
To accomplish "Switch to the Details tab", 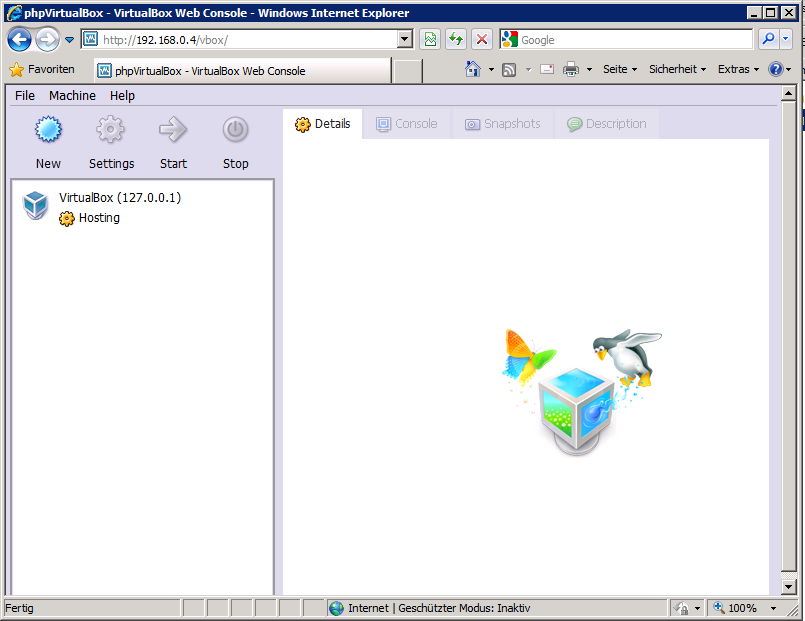I will pyautogui.click(x=323, y=124).
